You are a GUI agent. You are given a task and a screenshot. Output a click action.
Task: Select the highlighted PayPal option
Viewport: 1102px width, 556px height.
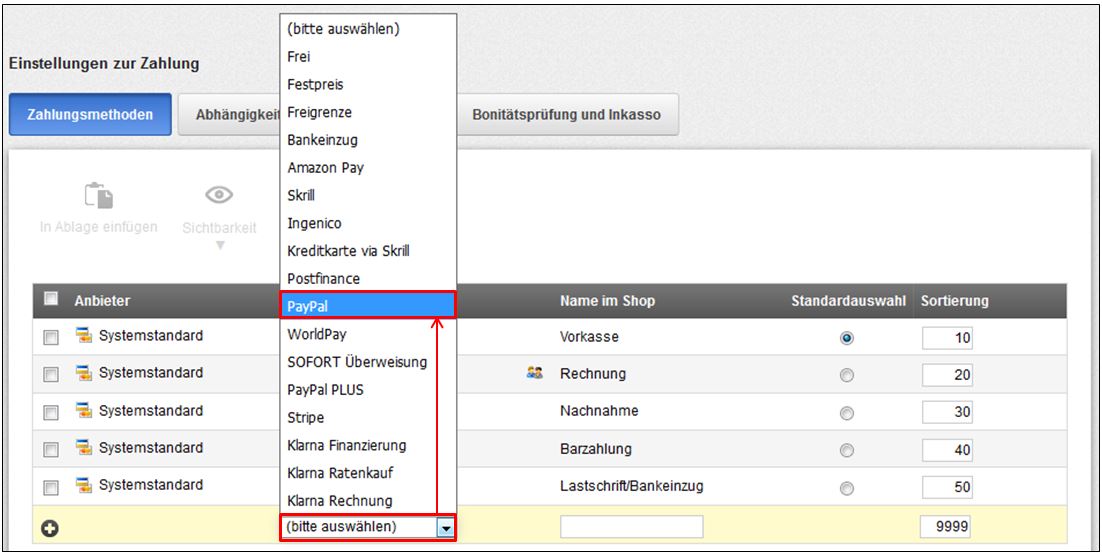pyautogui.click(x=368, y=306)
